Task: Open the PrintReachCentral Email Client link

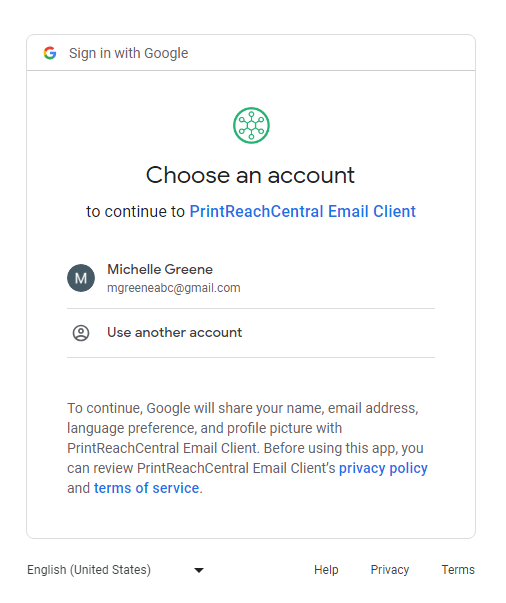Action: [303, 212]
